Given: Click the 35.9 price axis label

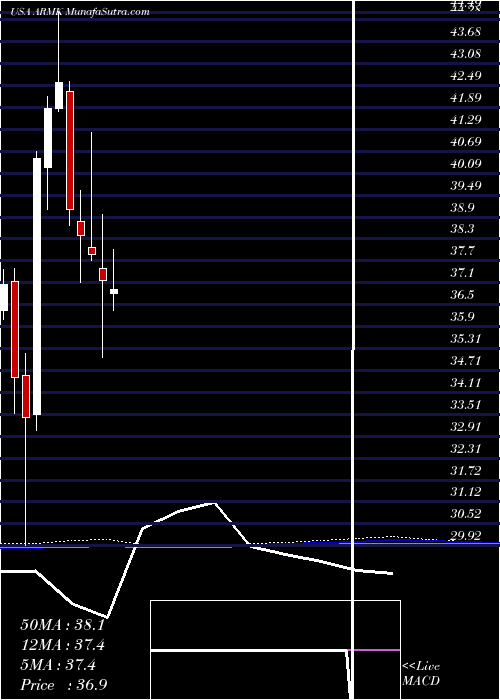Looking at the screenshot, I should [x=462, y=317].
